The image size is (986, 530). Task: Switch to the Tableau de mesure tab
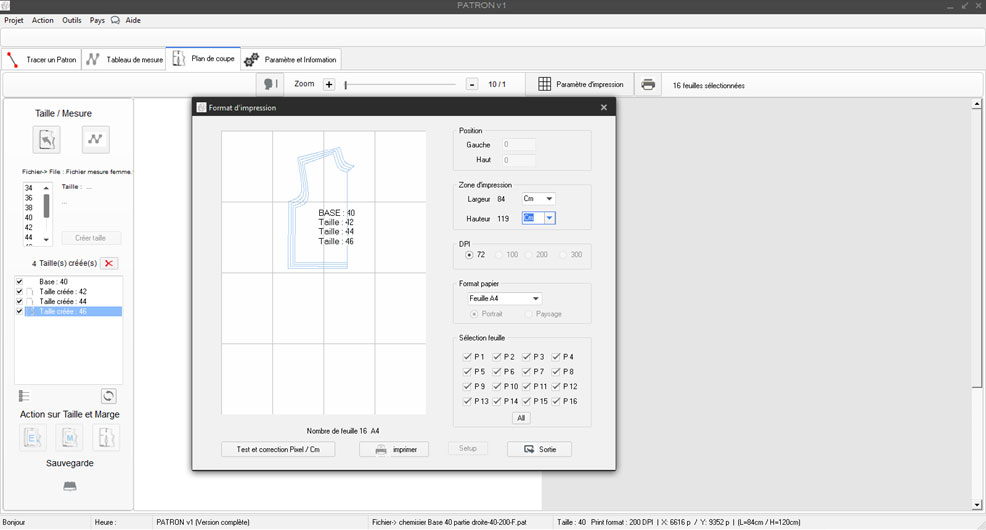124,60
